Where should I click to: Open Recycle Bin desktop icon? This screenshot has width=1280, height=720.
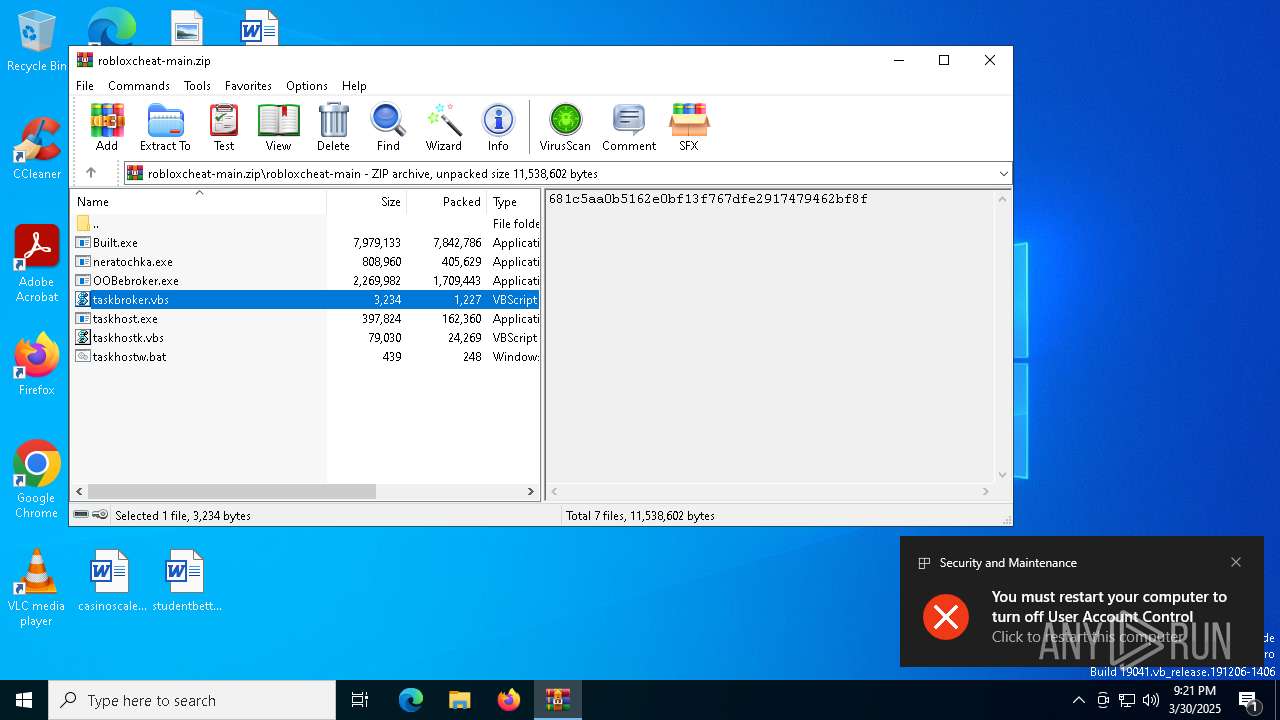37,41
